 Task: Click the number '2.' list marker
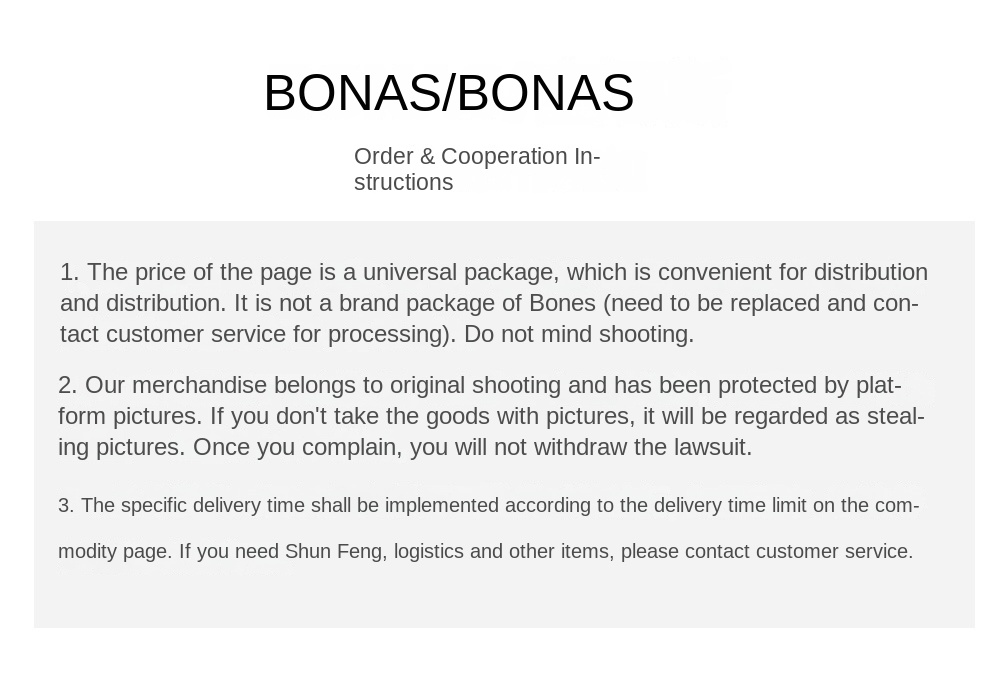tap(68, 385)
